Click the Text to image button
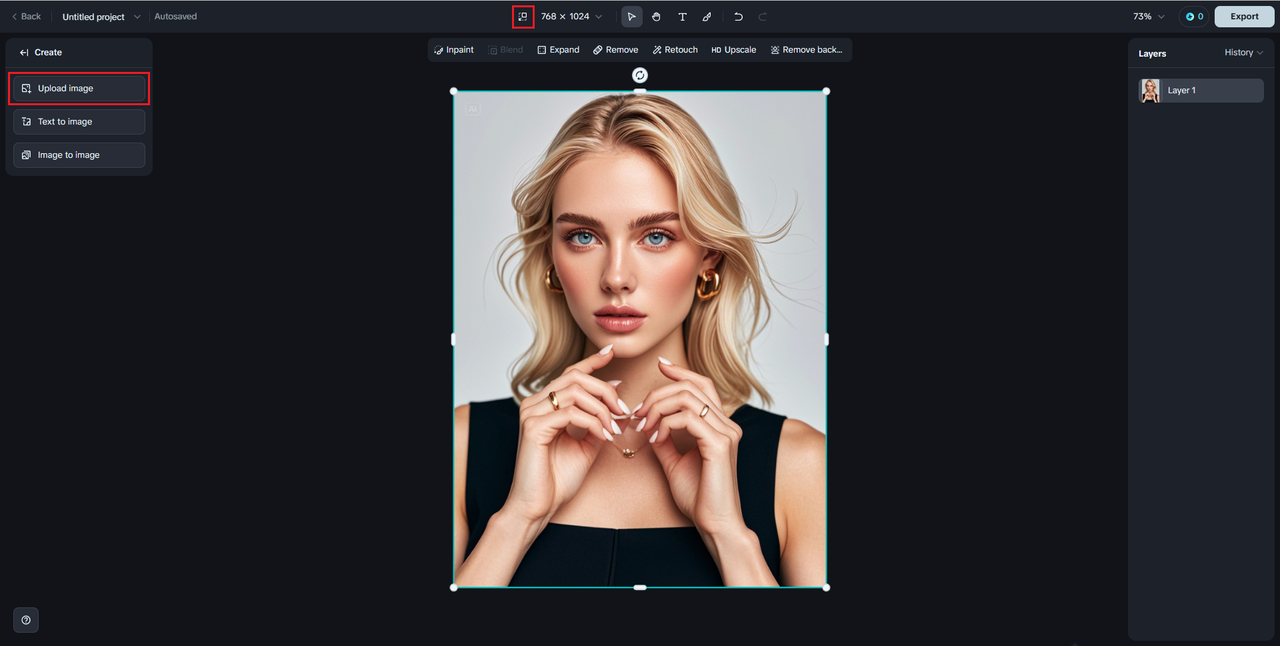The height and width of the screenshot is (646, 1280). 79,122
